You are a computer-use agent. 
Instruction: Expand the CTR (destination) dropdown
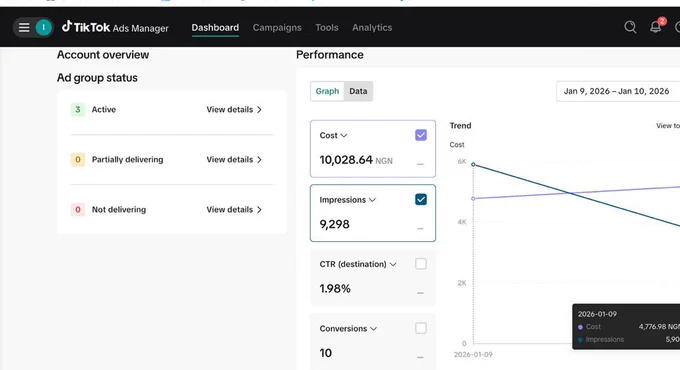pyautogui.click(x=393, y=264)
